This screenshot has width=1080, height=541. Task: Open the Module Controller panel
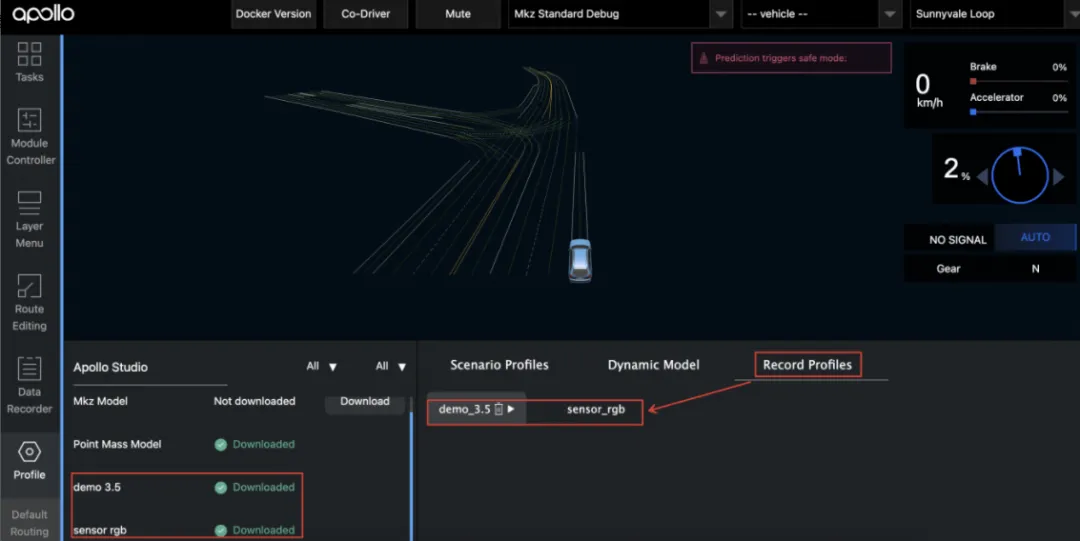(30, 136)
